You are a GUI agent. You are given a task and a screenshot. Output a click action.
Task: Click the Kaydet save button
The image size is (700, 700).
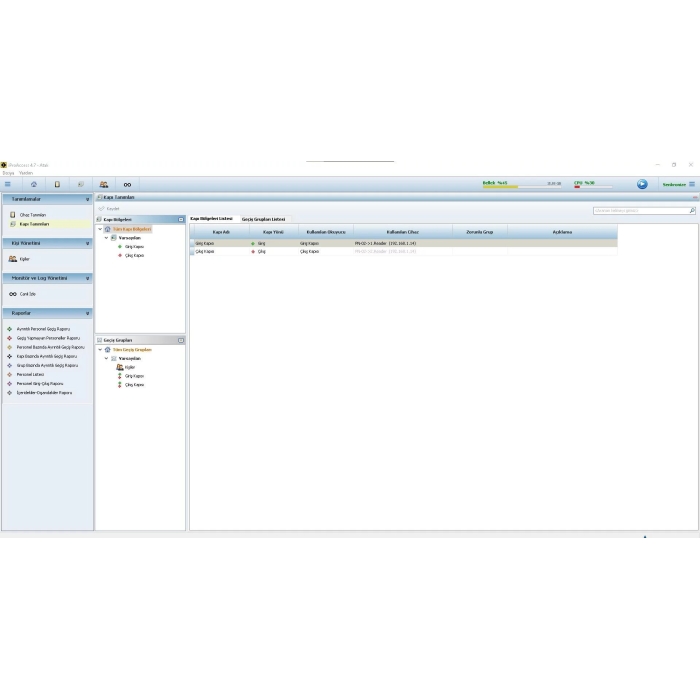[109, 209]
